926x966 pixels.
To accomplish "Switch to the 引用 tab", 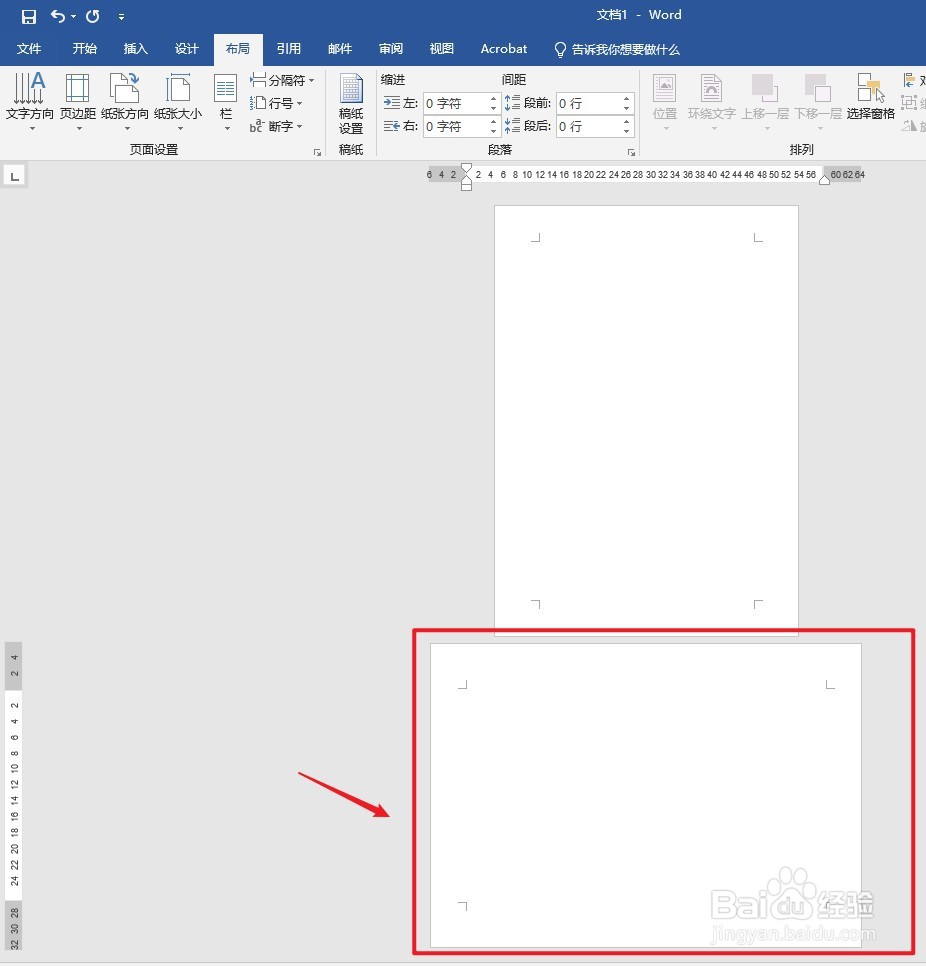I will click(288, 49).
